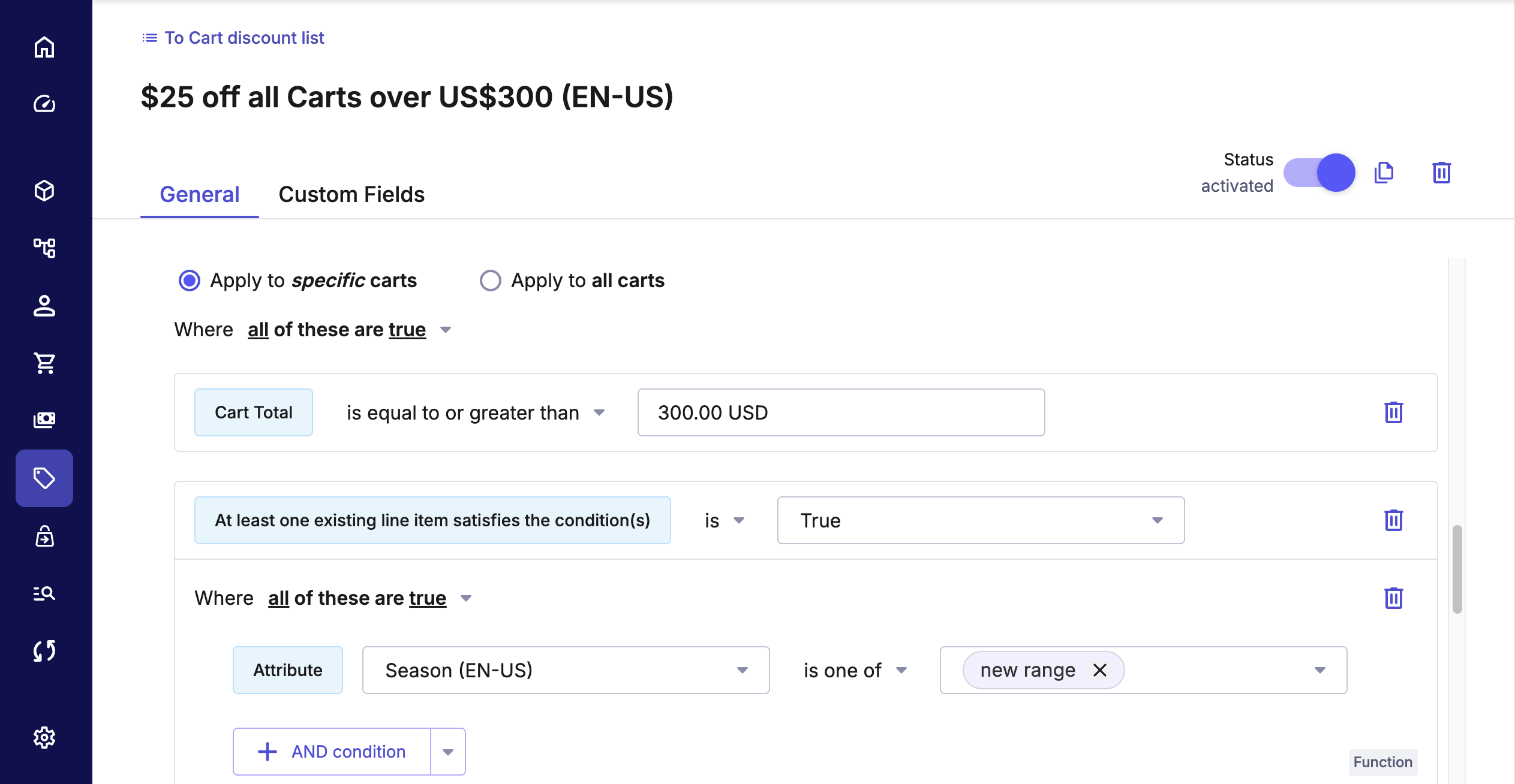
Task: Expand the Season (EN-US) attribute dropdown
Action: 566,670
